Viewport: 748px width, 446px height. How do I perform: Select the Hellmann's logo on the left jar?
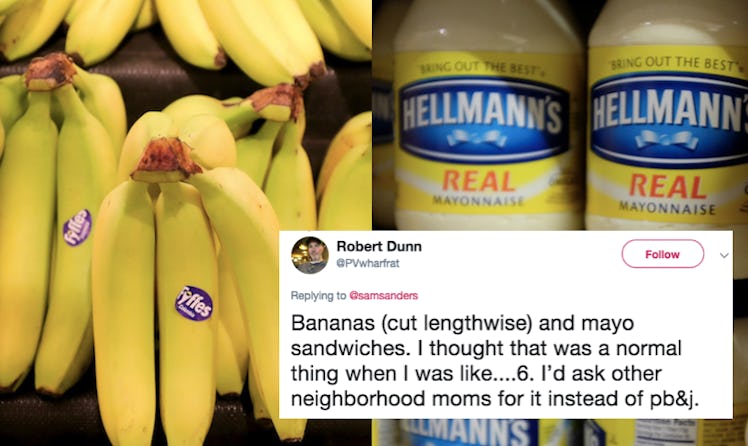coord(482,117)
